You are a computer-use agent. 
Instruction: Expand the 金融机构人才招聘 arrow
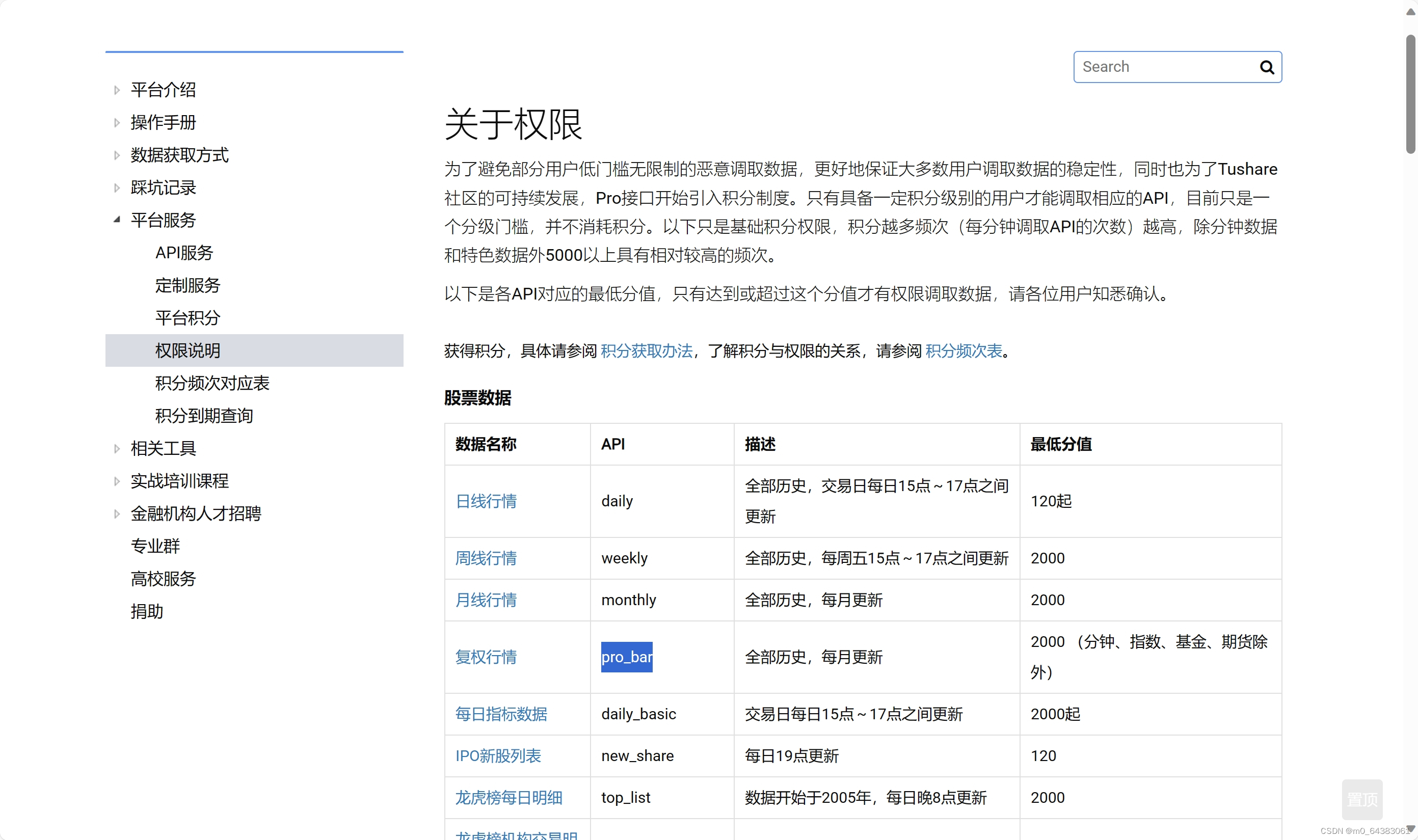[117, 514]
